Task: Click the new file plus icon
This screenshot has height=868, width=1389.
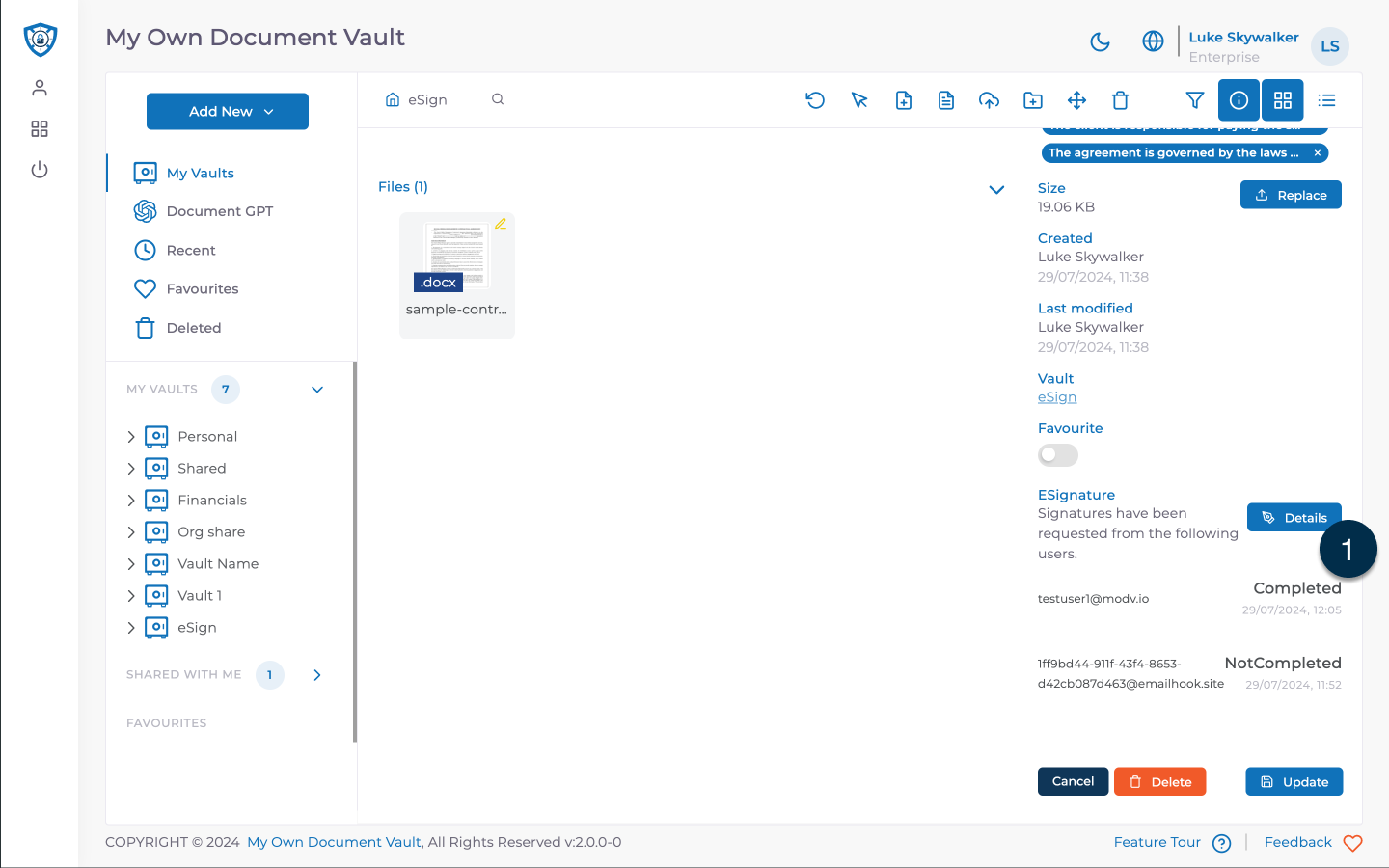Action: coord(904,100)
